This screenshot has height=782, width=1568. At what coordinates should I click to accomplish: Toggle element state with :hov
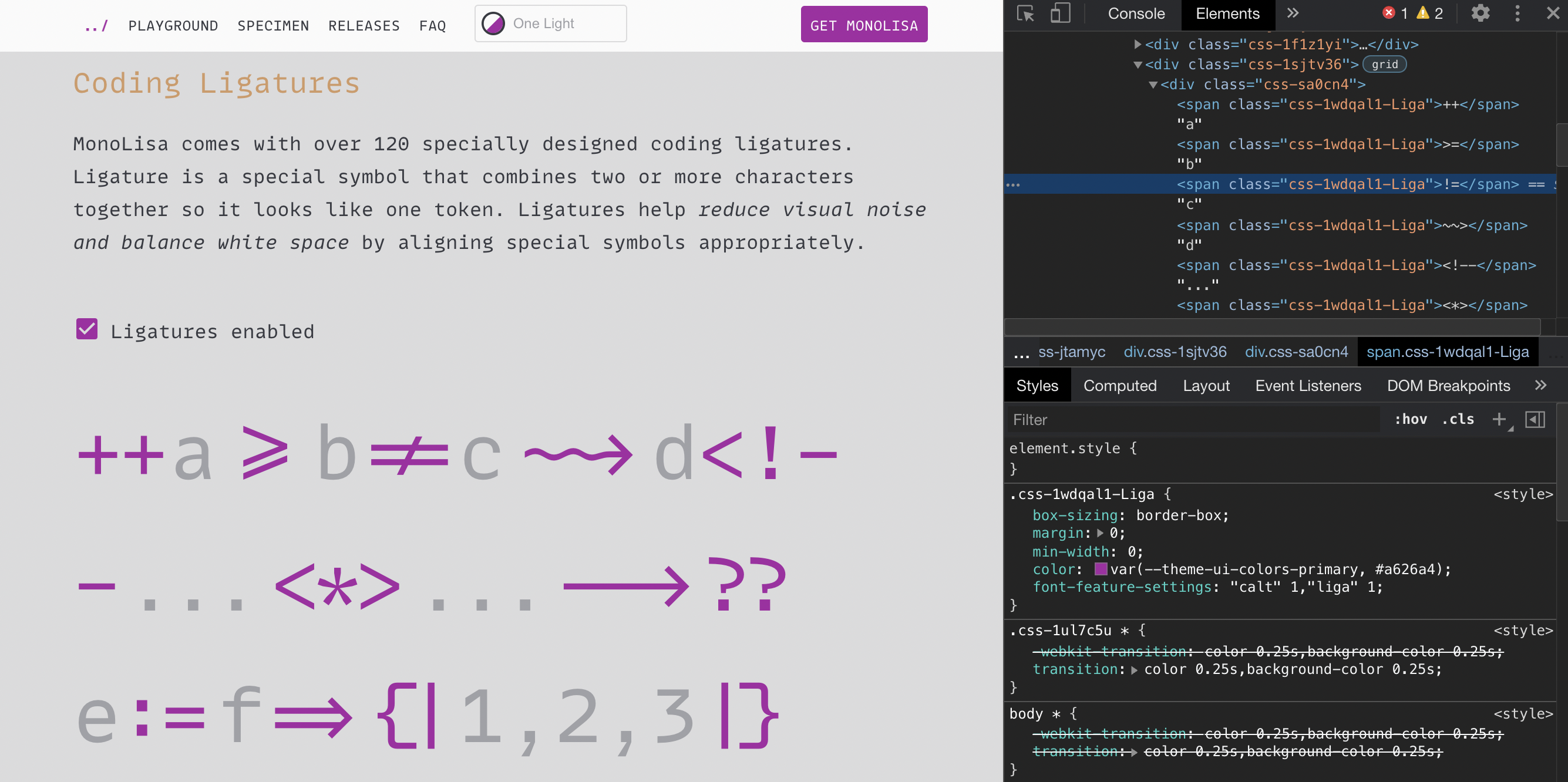[1411, 419]
